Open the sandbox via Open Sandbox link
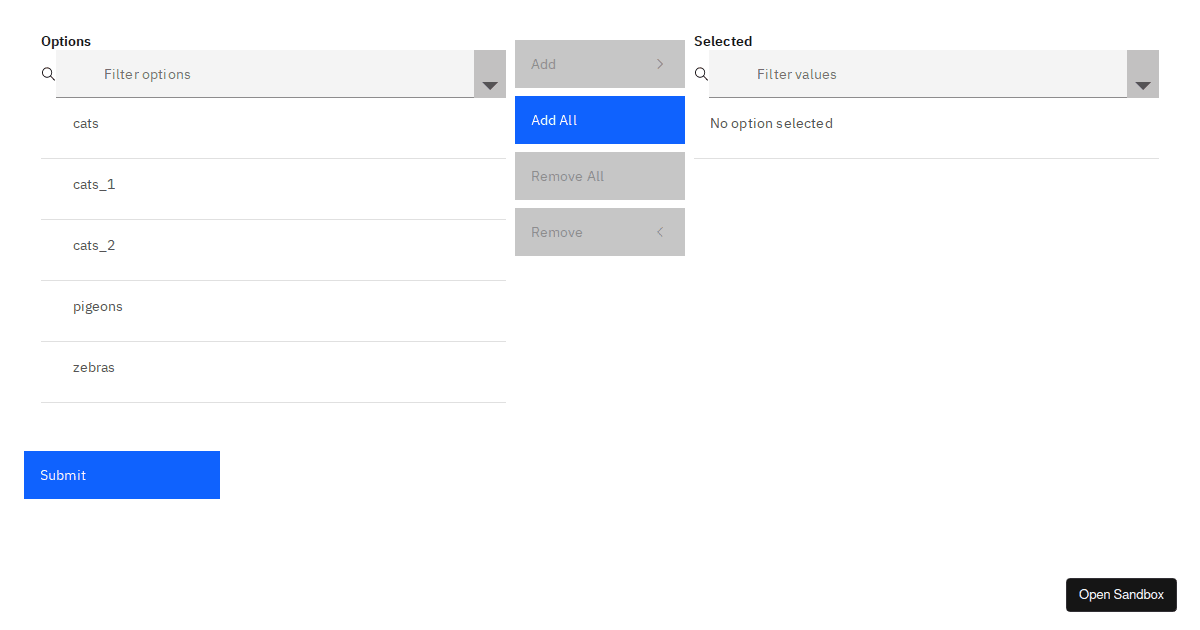 click(x=1121, y=594)
